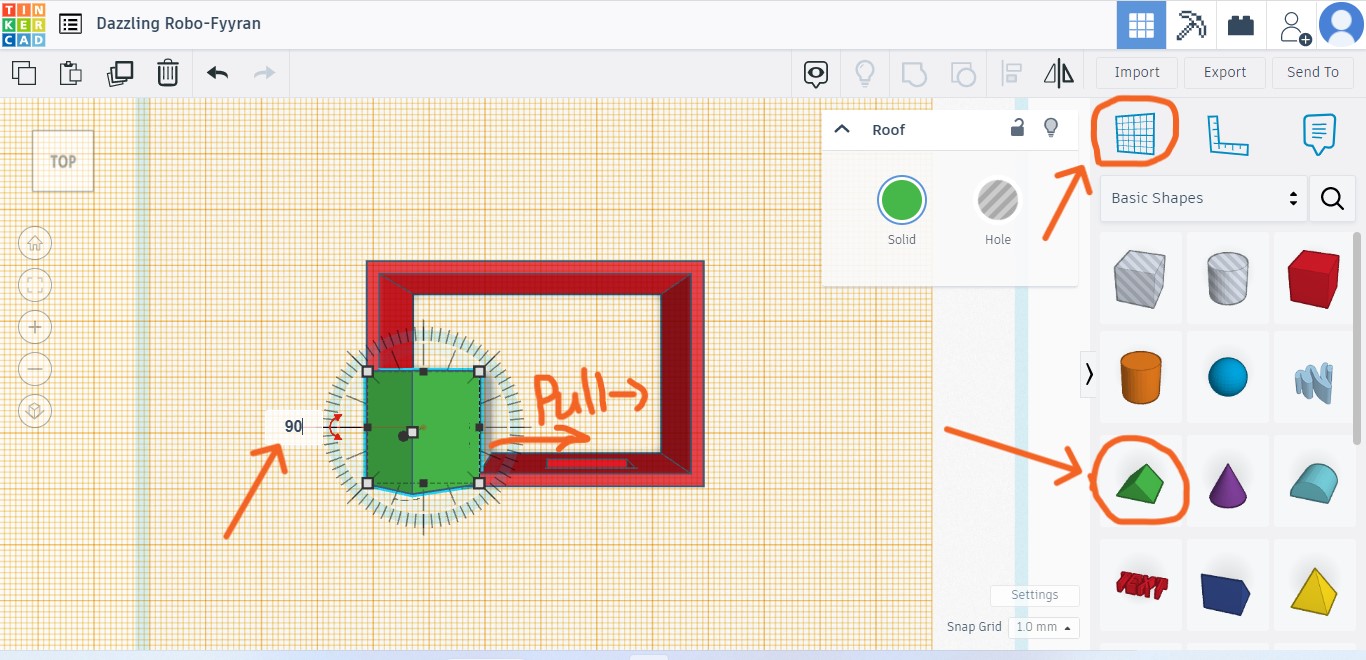
Task: Collapse the shapes panel chevron
Action: 1089,374
